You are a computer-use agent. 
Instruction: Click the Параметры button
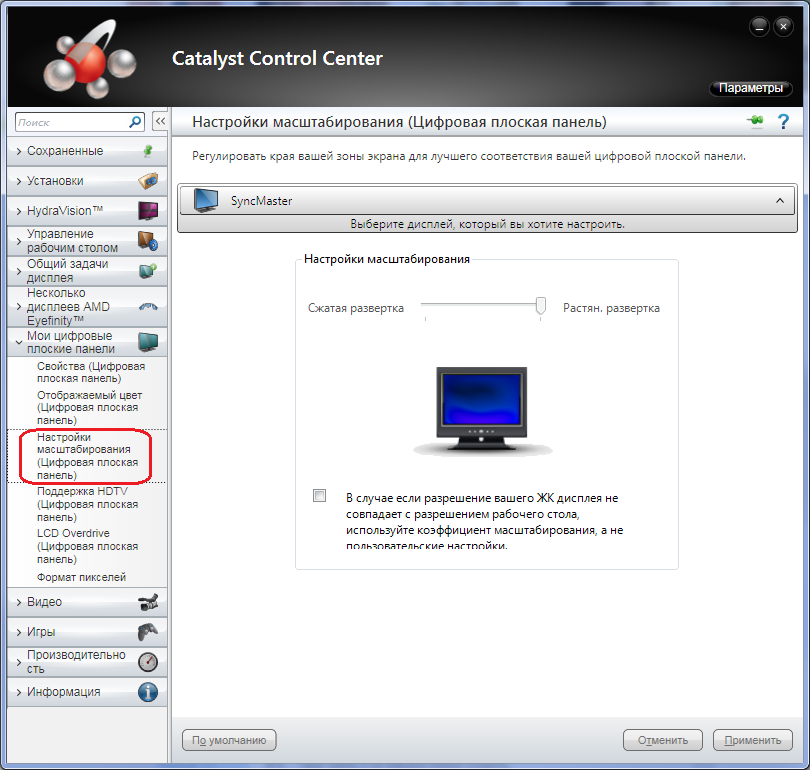click(x=751, y=88)
